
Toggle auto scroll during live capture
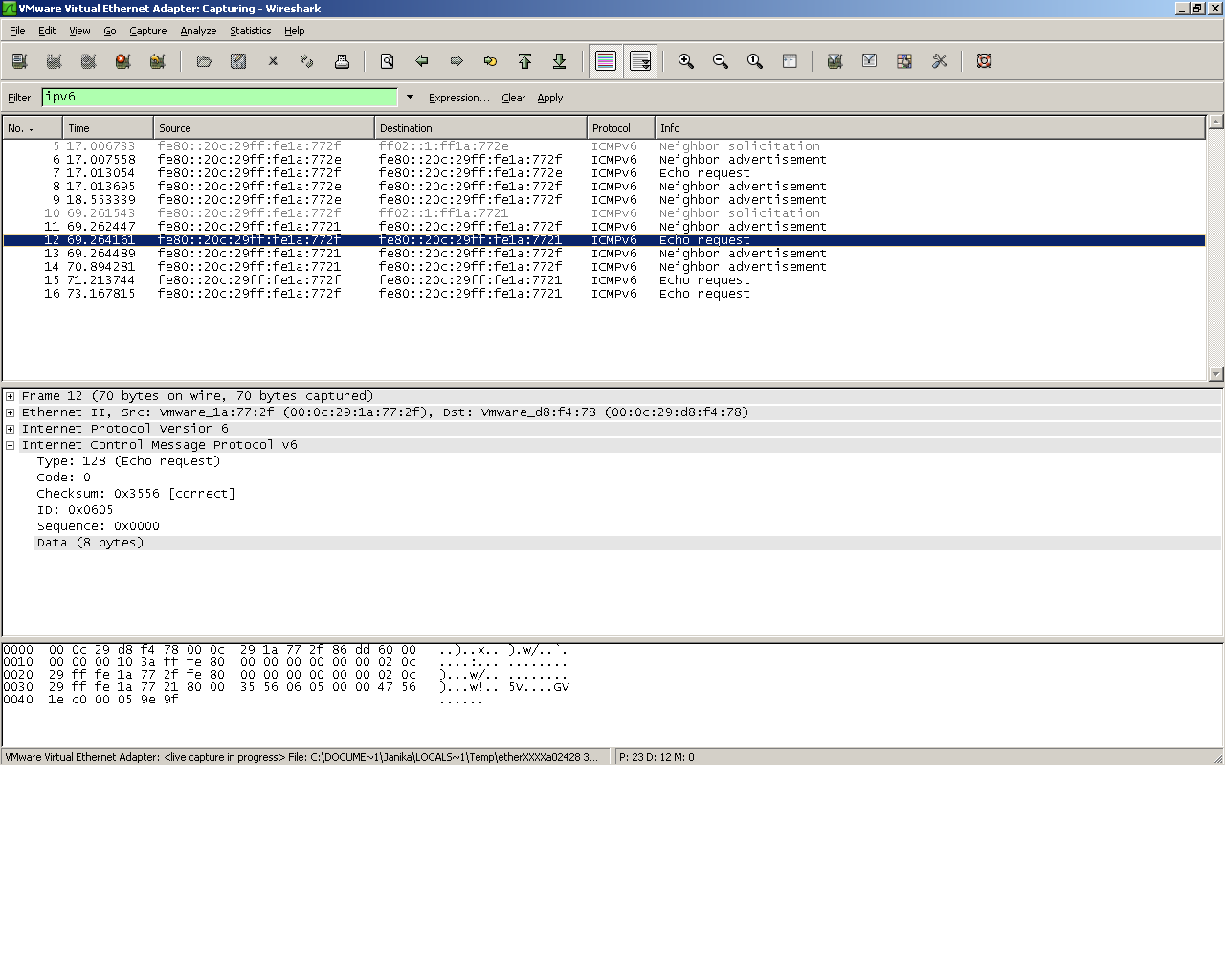[x=640, y=61]
